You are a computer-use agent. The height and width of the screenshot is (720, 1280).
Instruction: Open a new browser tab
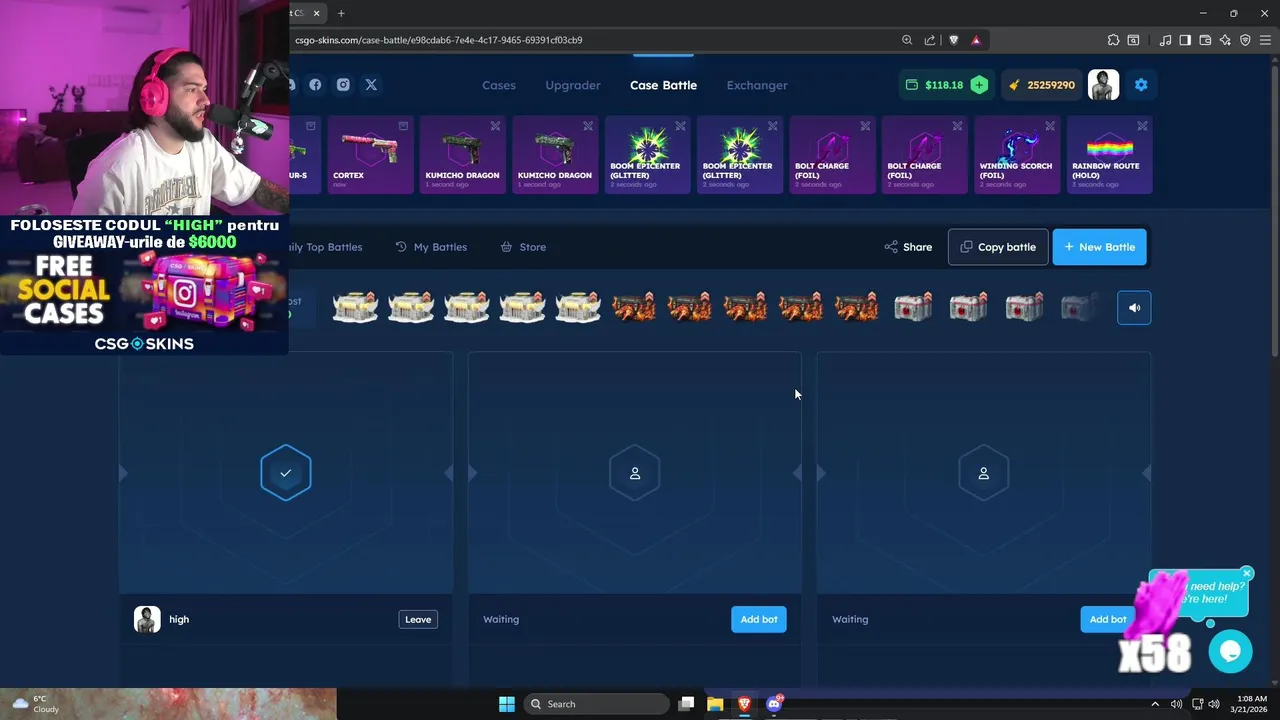point(341,13)
